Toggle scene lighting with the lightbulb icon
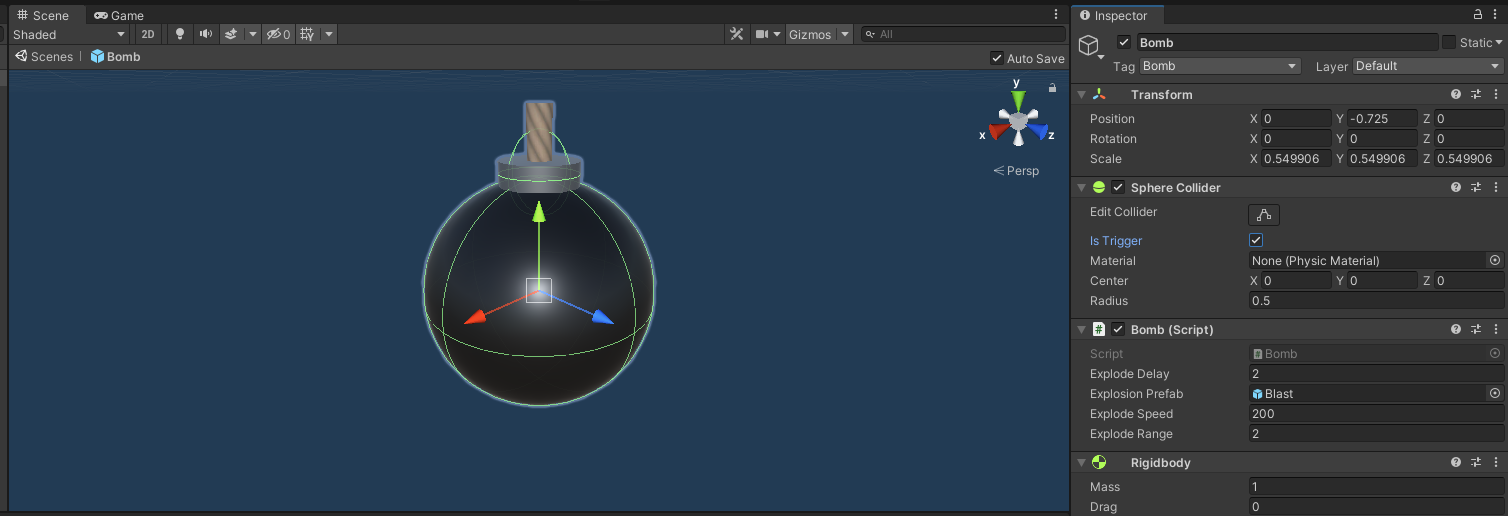The image size is (1508, 516). point(180,34)
